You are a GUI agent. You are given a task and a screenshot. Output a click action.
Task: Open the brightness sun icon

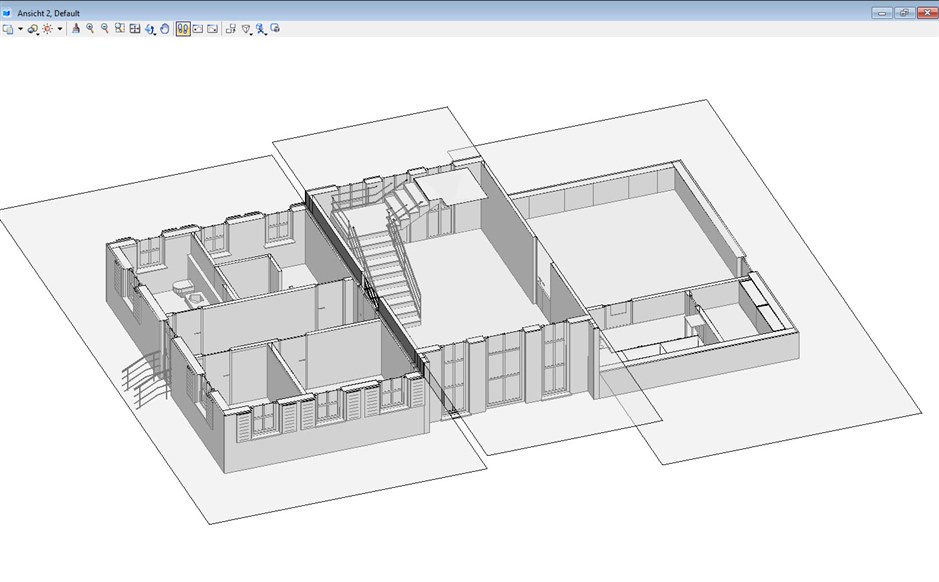[x=47, y=29]
